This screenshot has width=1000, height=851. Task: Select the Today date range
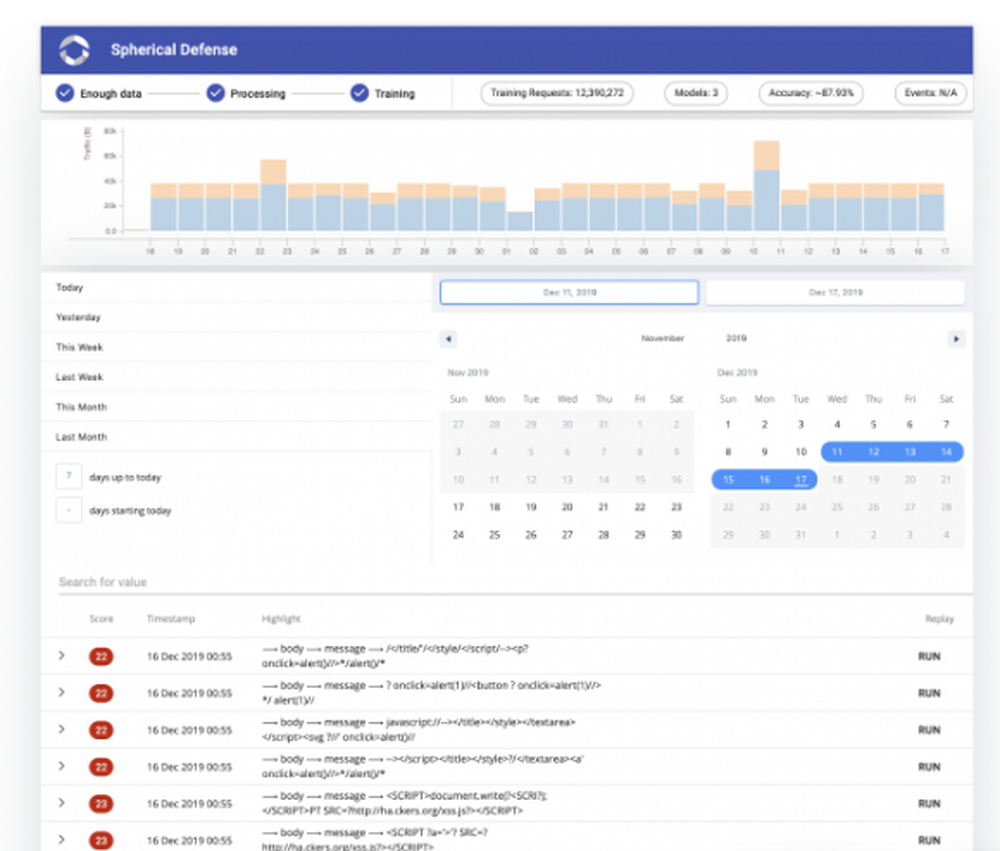tap(236, 288)
